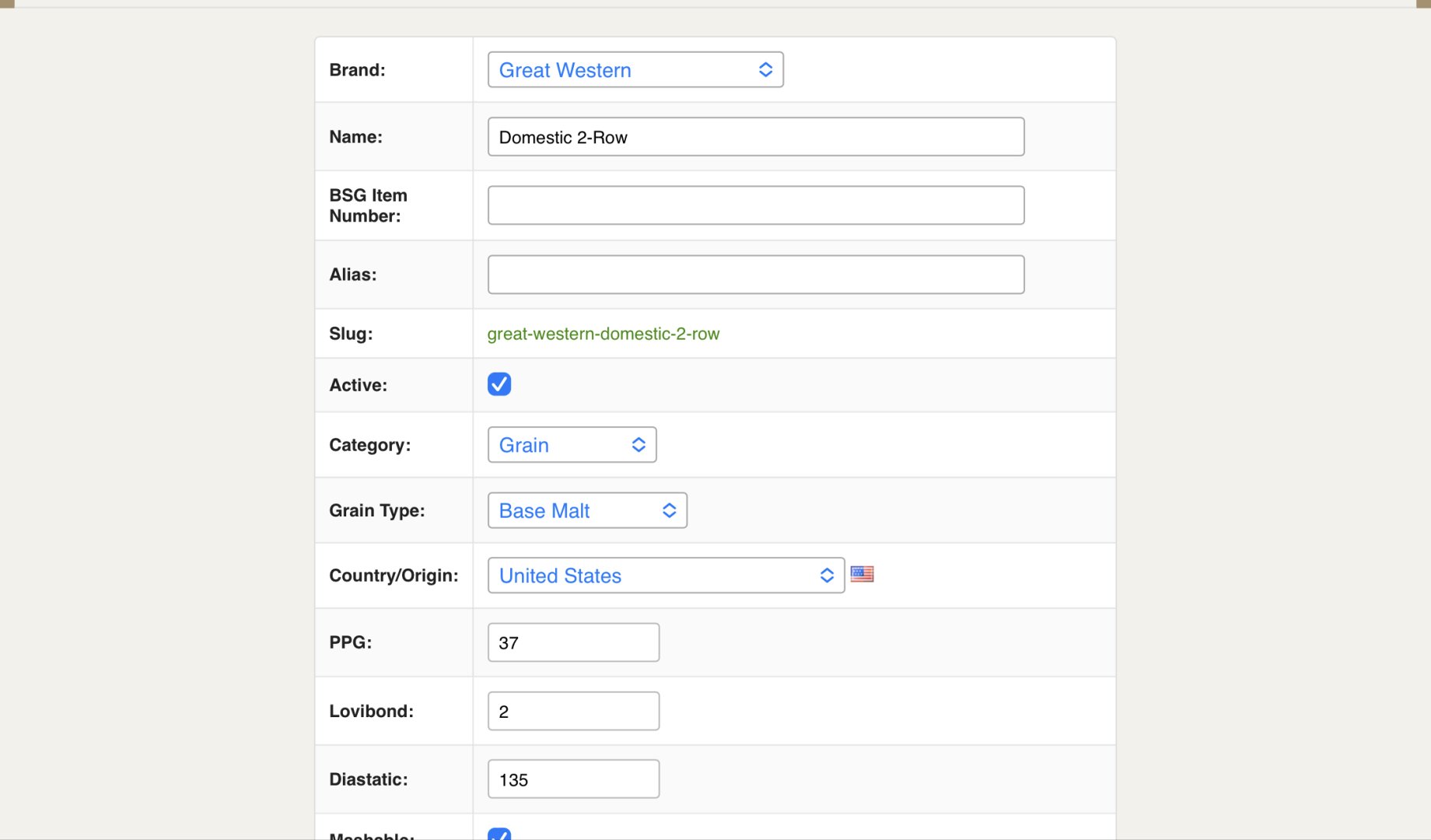
Task: Click the Brand dropdown arrow chevrons
Action: click(x=765, y=70)
